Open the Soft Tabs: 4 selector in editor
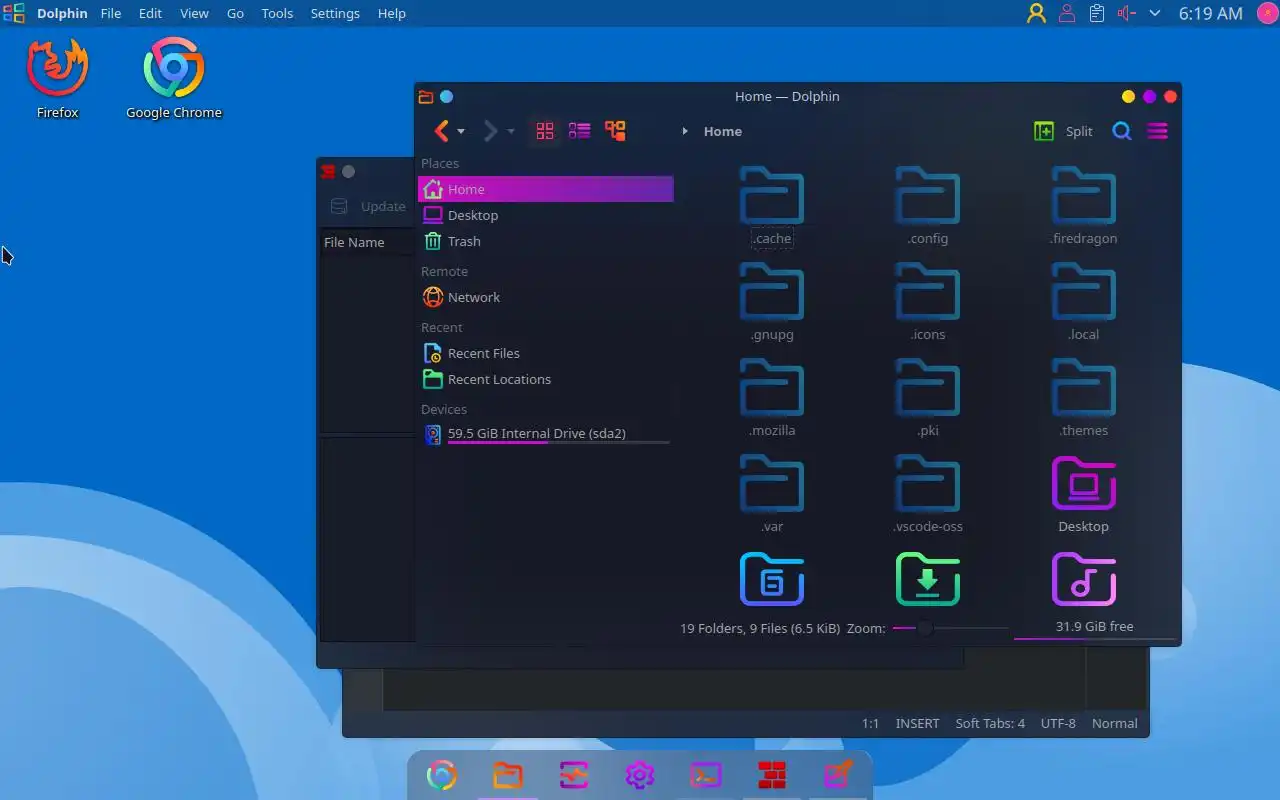 pos(990,723)
